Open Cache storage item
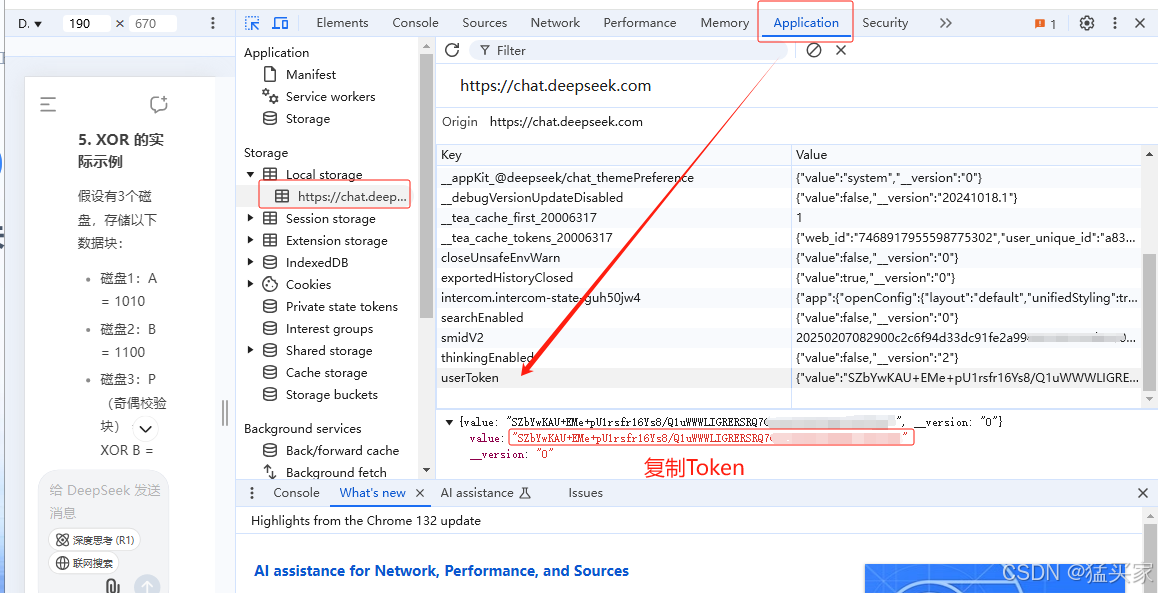This screenshot has width=1158, height=593. pyautogui.click(x=326, y=373)
